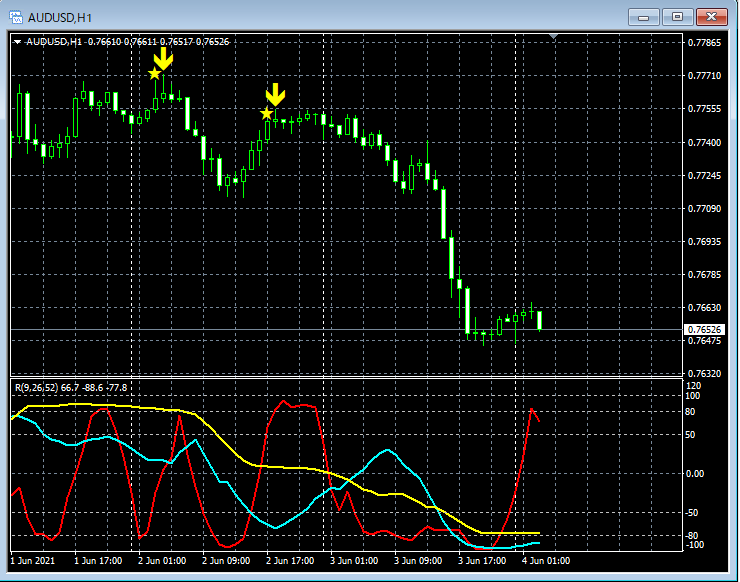The height and width of the screenshot is (582, 740).
Task: Select the second yellow star signal marker
Action: click(267, 113)
